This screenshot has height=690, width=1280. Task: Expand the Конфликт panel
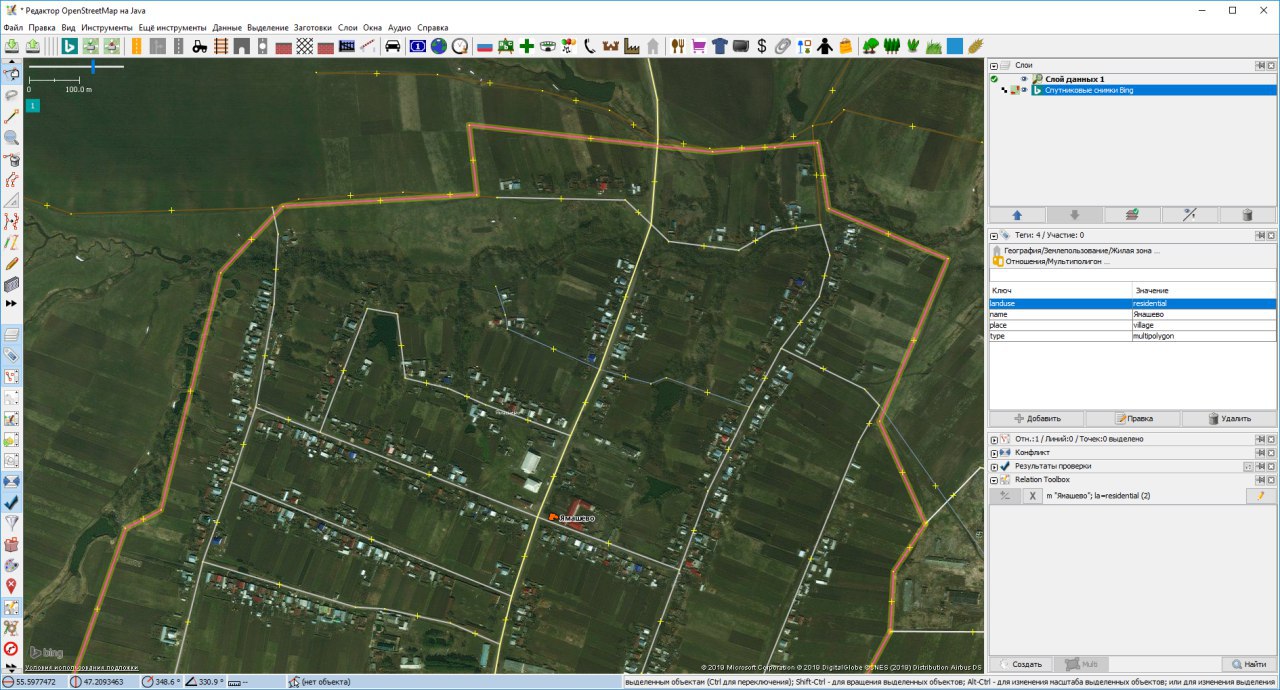tap(994, 453)
